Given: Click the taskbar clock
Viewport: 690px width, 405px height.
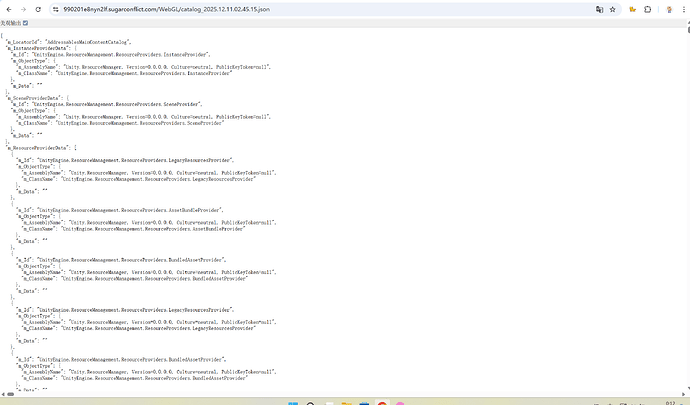Looking at the screenshot, I should point(668,401).
